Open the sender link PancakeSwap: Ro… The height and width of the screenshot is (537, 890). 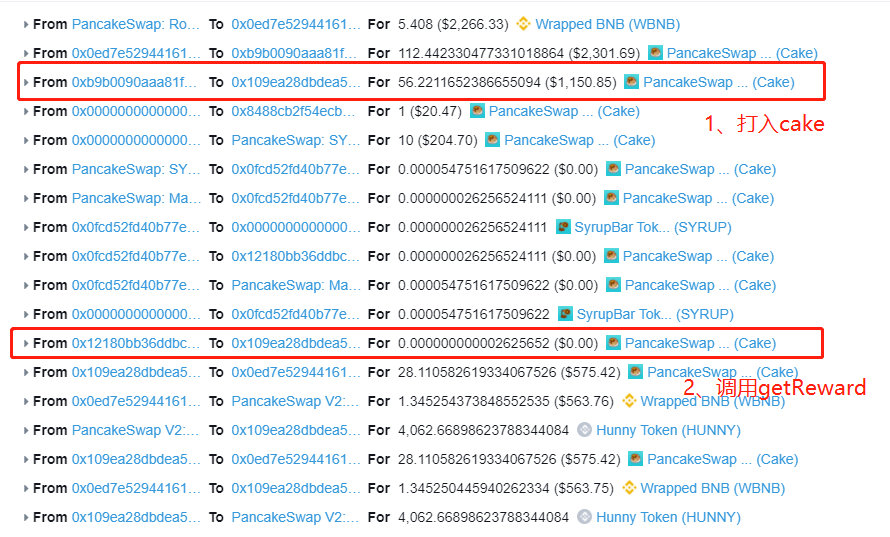(x=136, y=24)
